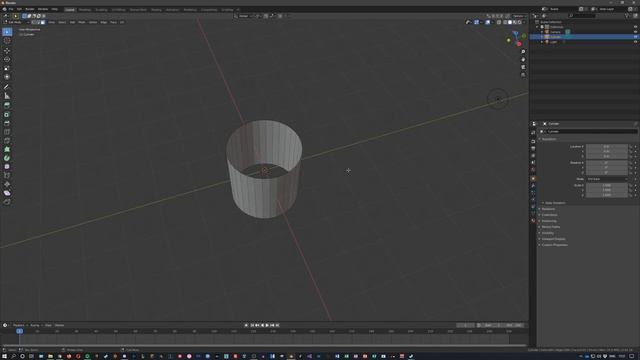The height and width of the screenshot is (360, 640).
Task: Click the Rotation Y value field
Action: coord(607,167)
